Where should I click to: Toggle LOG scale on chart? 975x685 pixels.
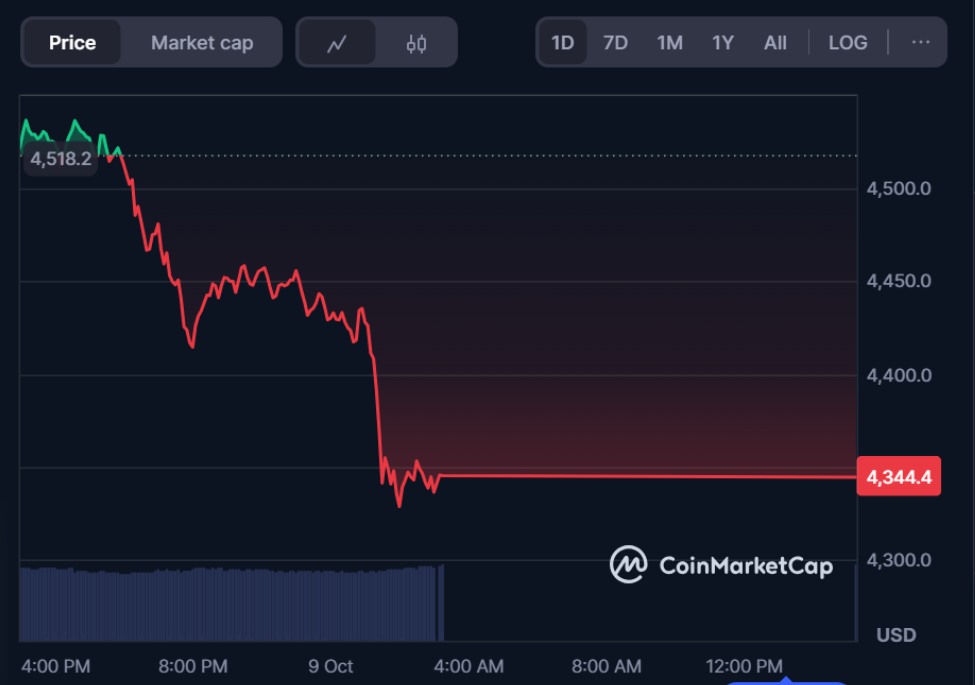point(848,43)
